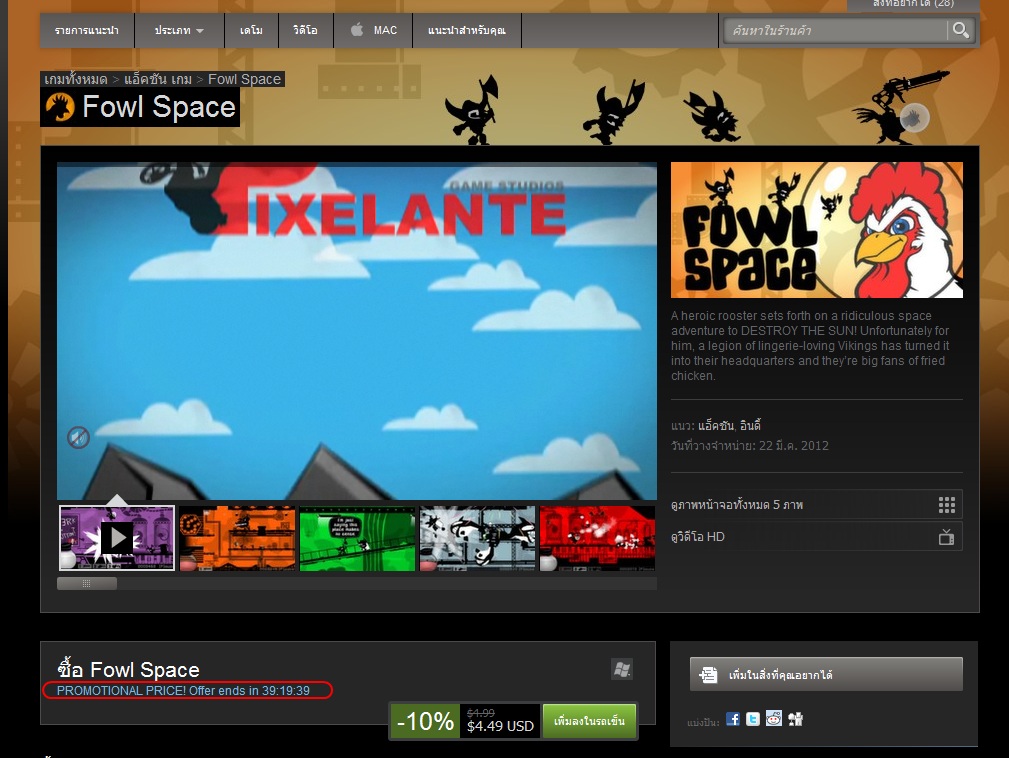Viewport: 1009px width, 758px height.
Task: Click the grid icon for all screenshots
Action: 947,505
